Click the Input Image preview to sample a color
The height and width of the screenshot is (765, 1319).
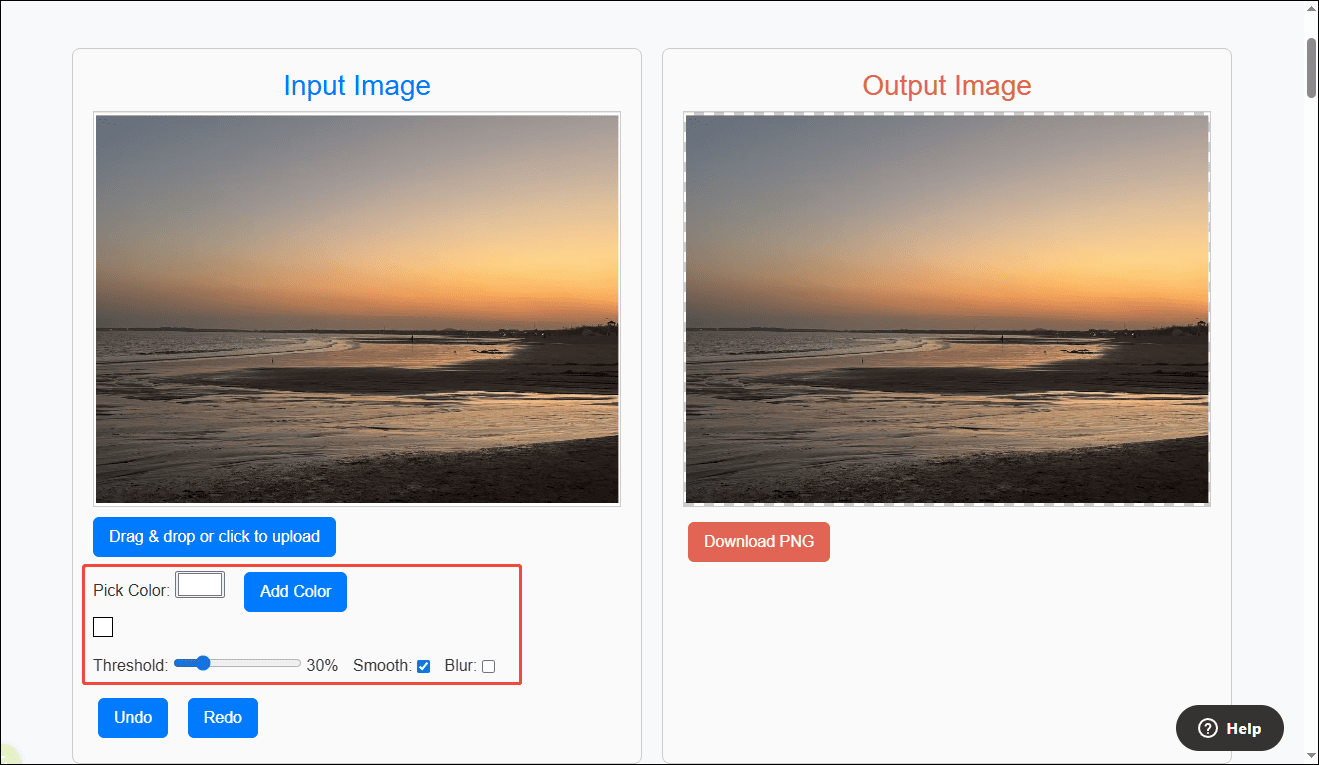click(x=356, y=307)
